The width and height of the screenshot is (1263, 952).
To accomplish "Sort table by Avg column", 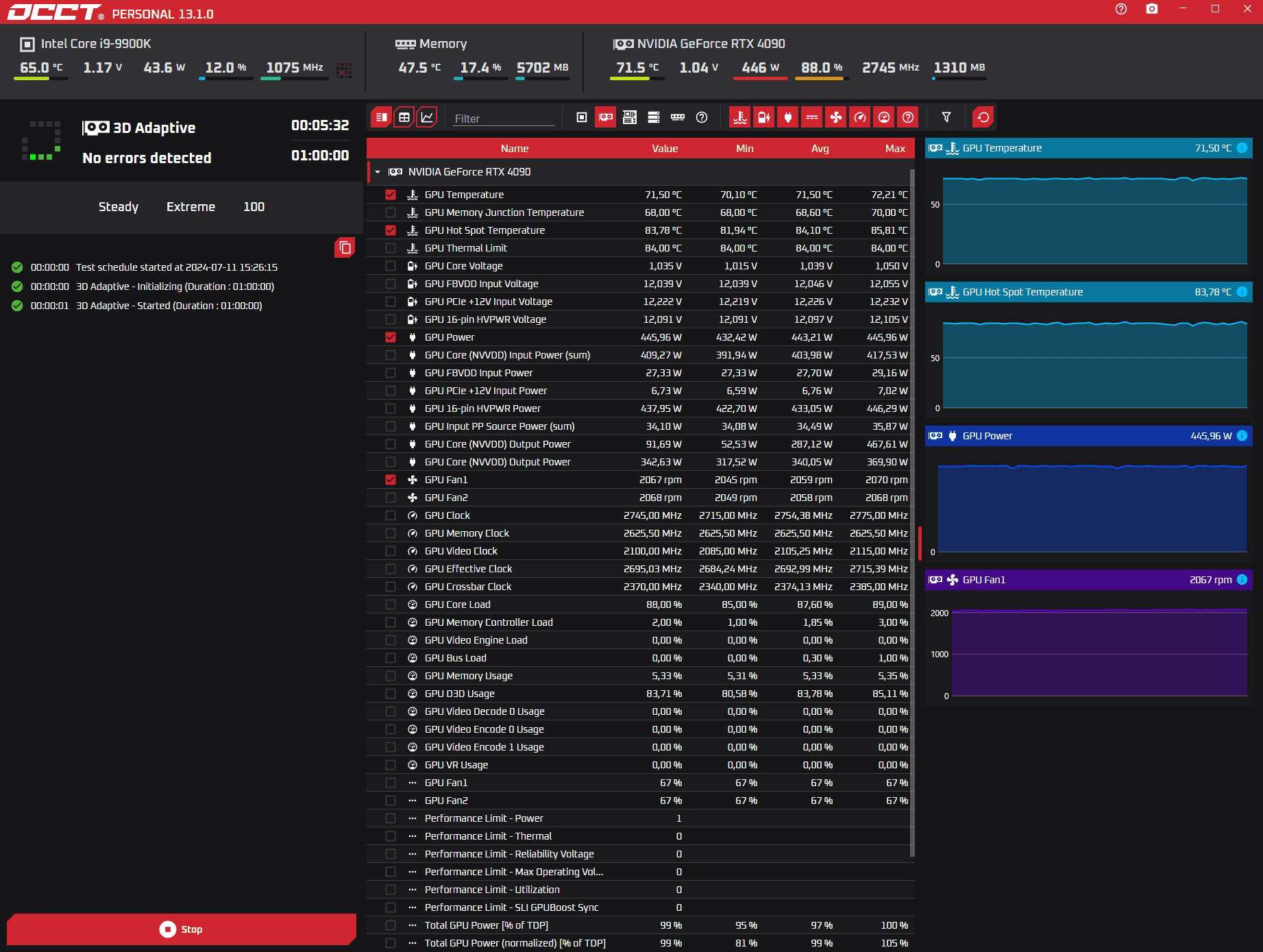I will click(x=820, y=149).
